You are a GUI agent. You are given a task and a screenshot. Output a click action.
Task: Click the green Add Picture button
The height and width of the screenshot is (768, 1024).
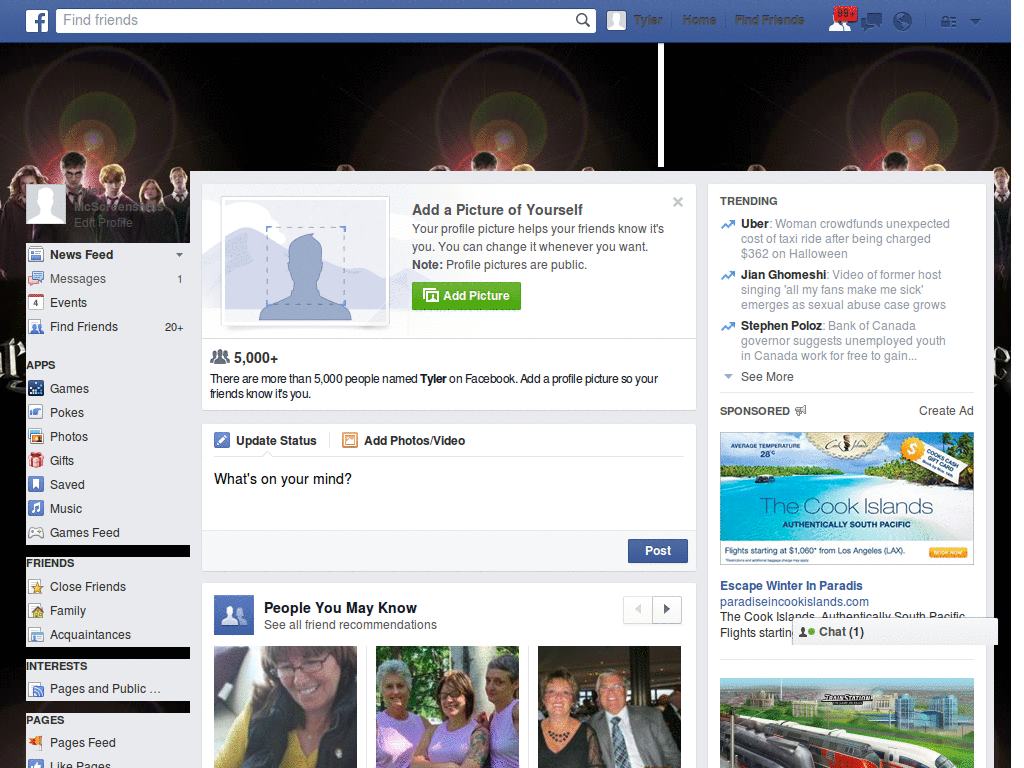pyautogui.click(x=466, y=296)
